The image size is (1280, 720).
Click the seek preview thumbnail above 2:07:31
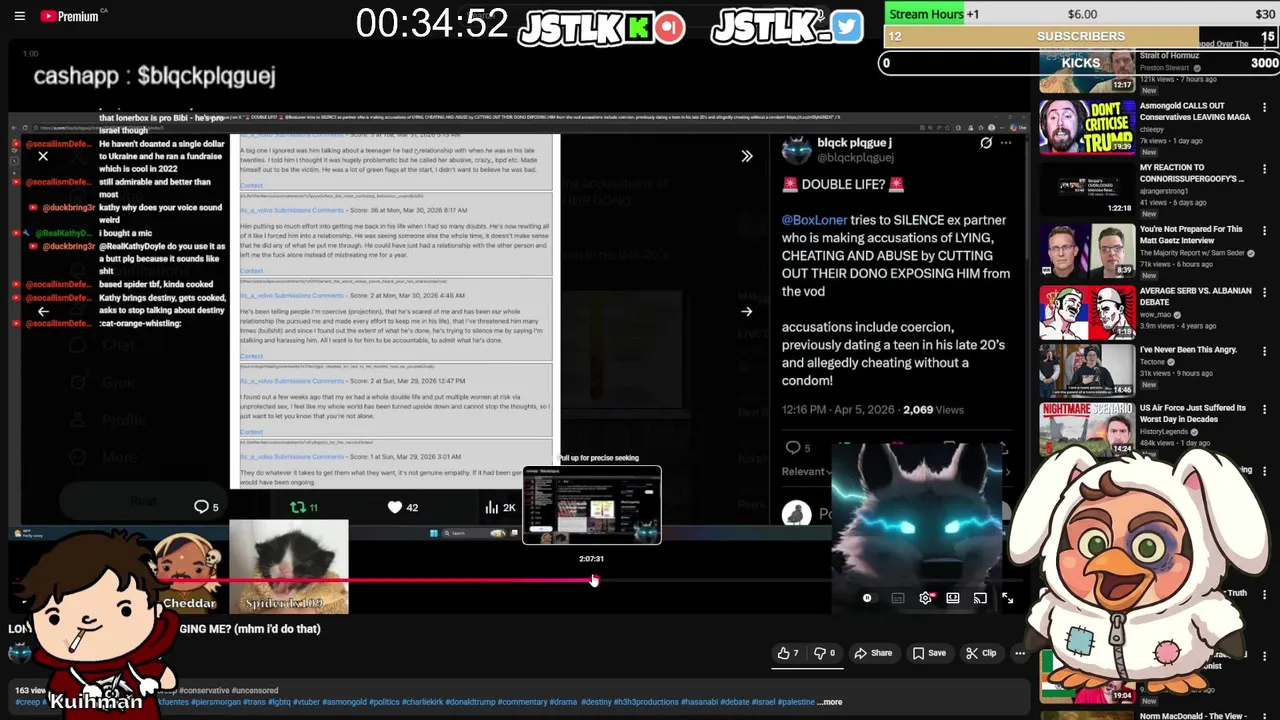592,505
